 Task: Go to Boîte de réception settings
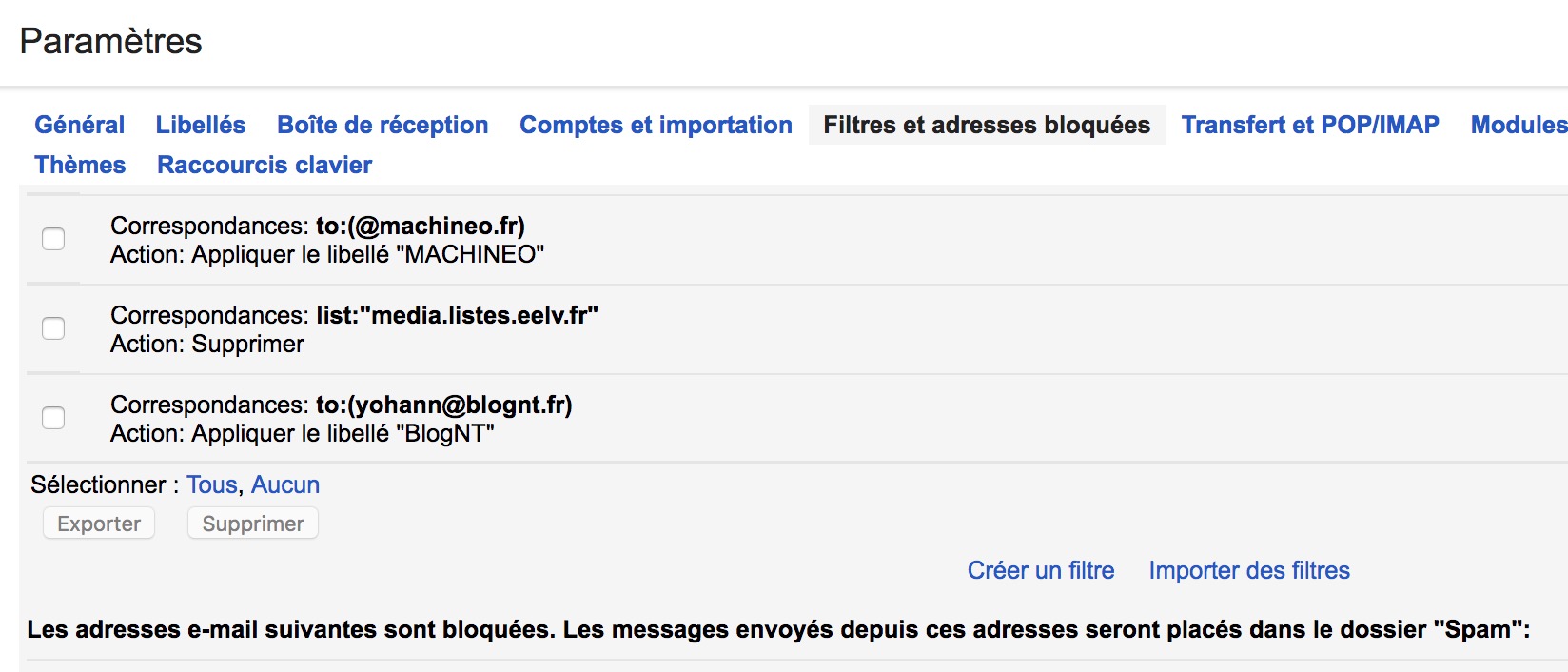pos(382,125)
